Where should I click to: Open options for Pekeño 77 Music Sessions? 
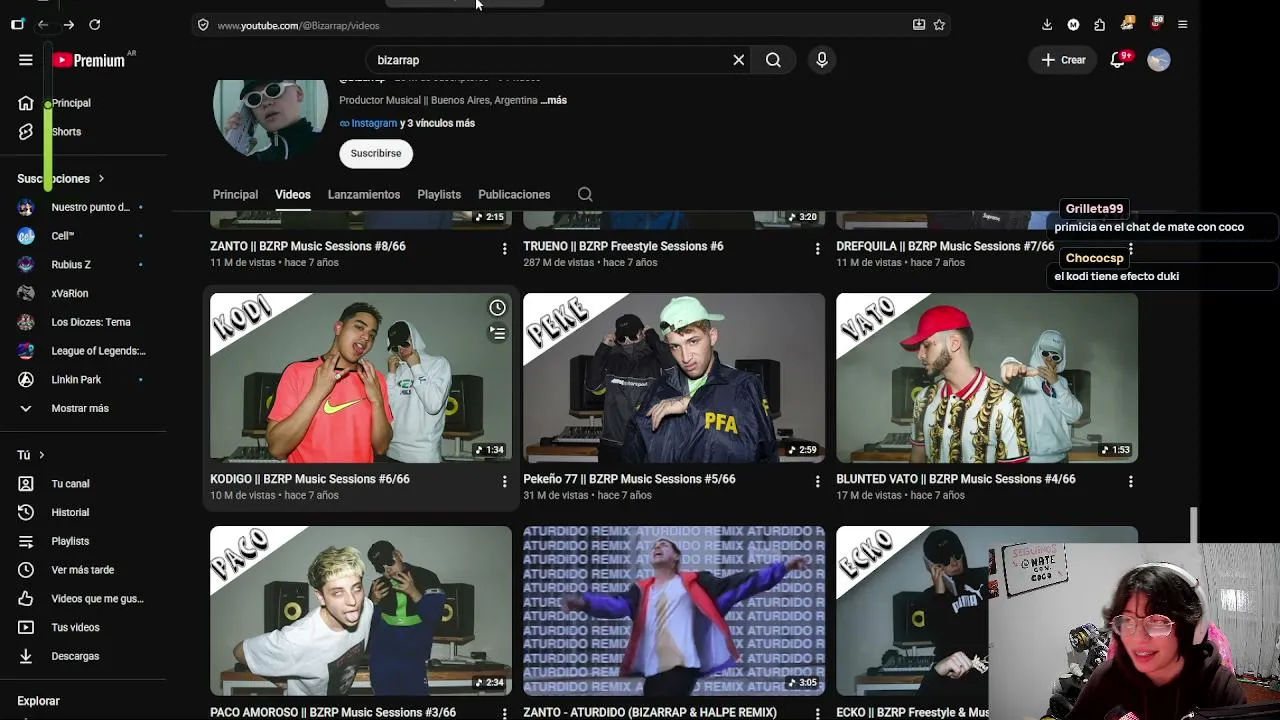[x=817, y=482]
